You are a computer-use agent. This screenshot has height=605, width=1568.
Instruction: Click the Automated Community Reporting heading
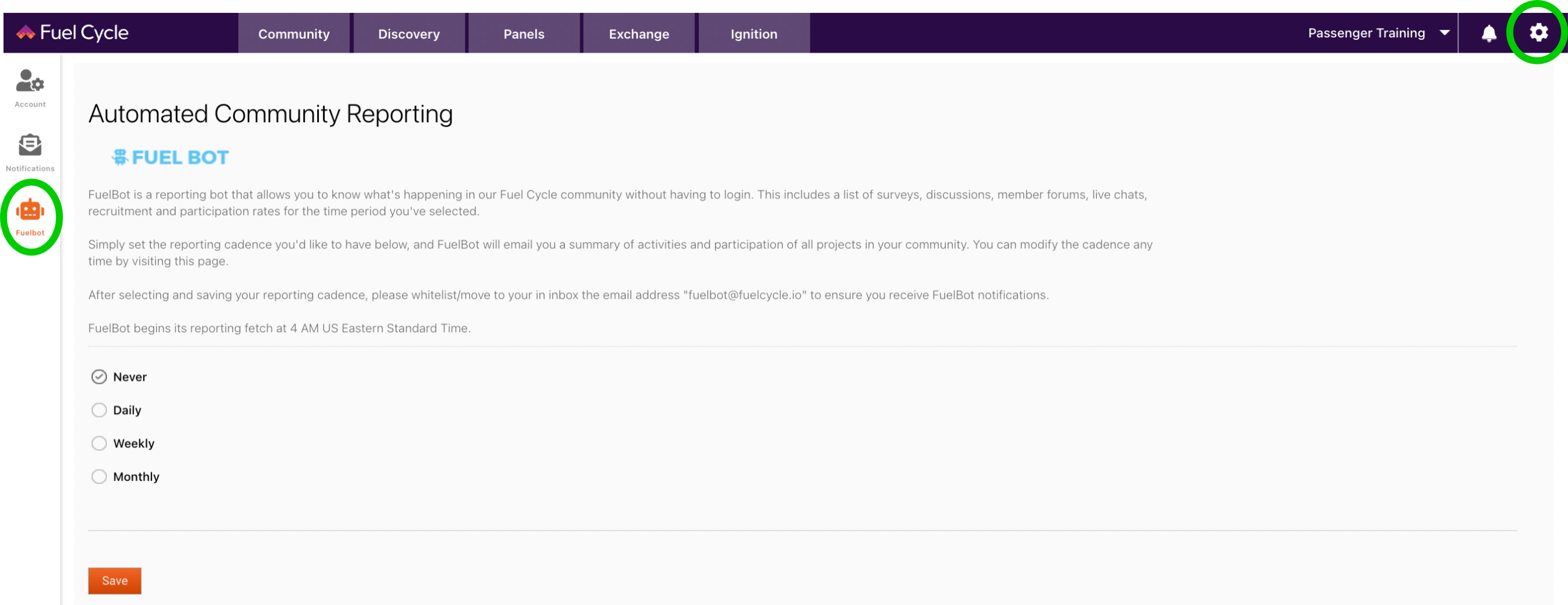click(270, 115)
